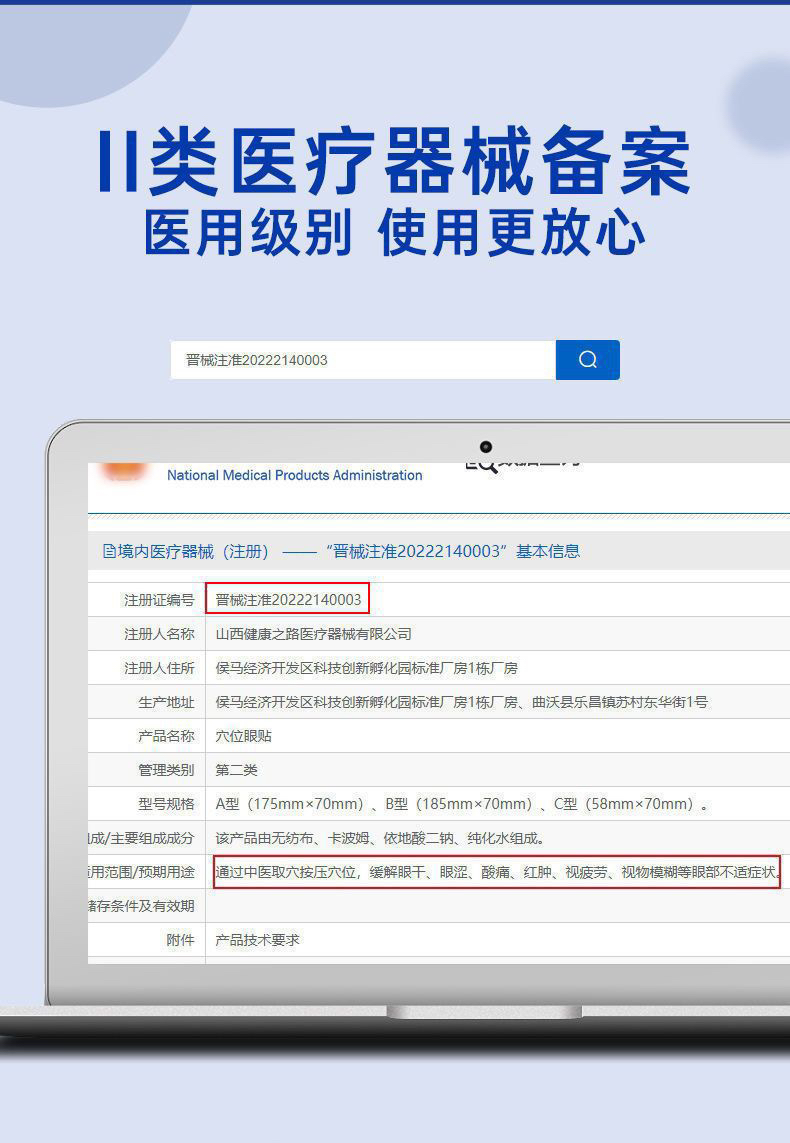Click the 注册人住所 address value

(x=367, y=668)
